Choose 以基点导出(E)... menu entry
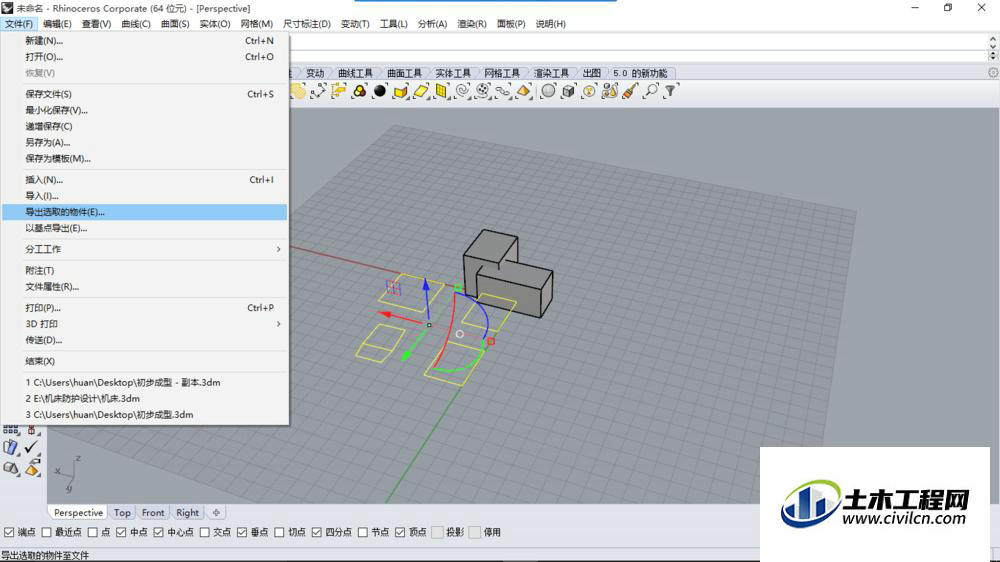1000x562 pixels. point(145,228)
